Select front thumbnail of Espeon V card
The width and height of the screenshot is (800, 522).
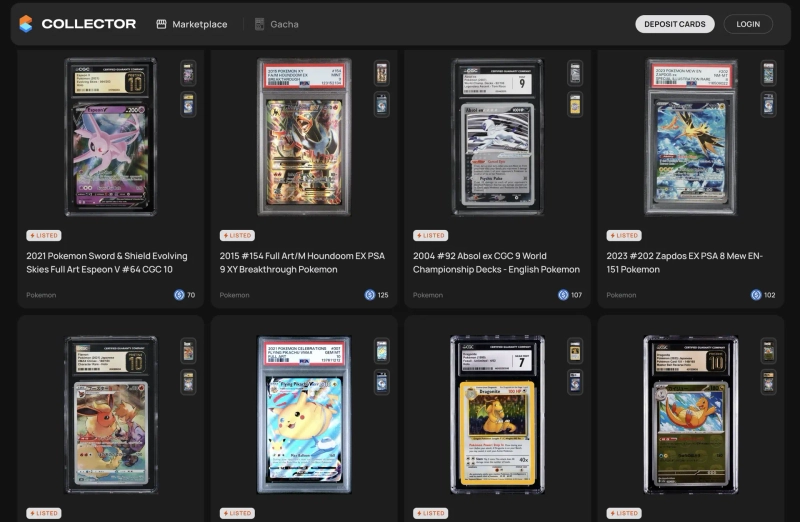point(188,73)
